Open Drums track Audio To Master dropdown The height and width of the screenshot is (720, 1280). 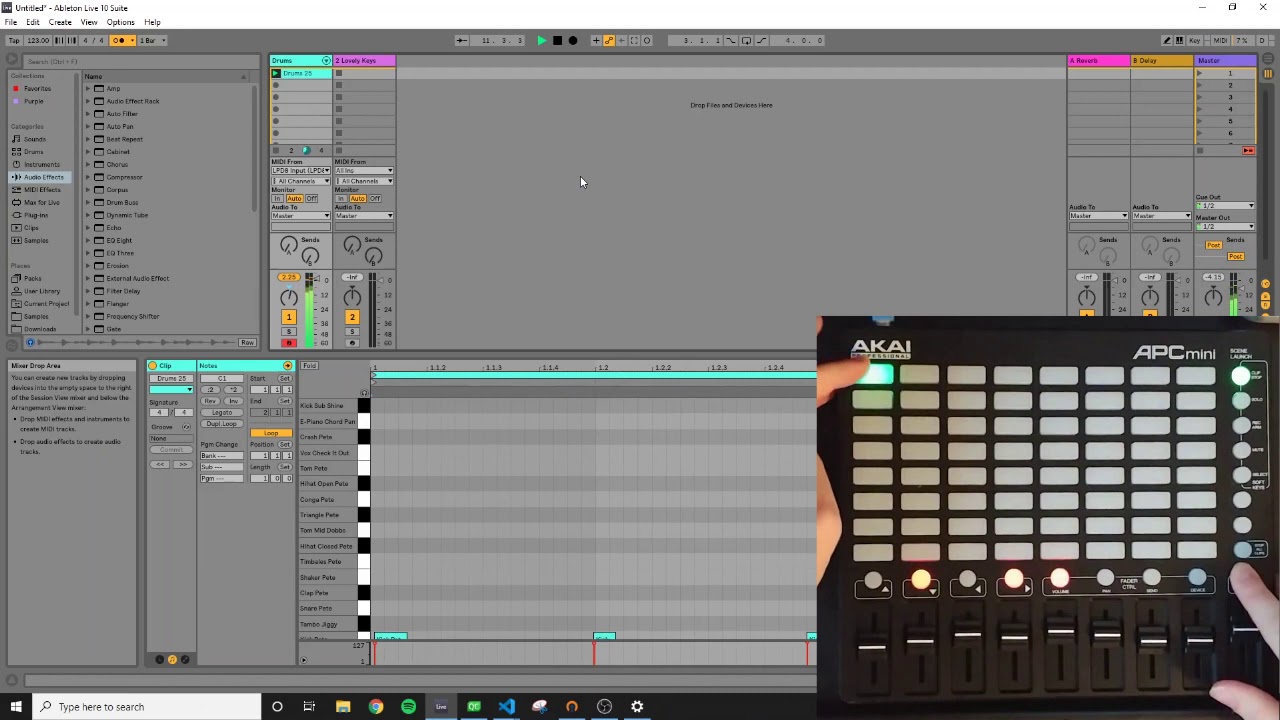pos(301,216)
